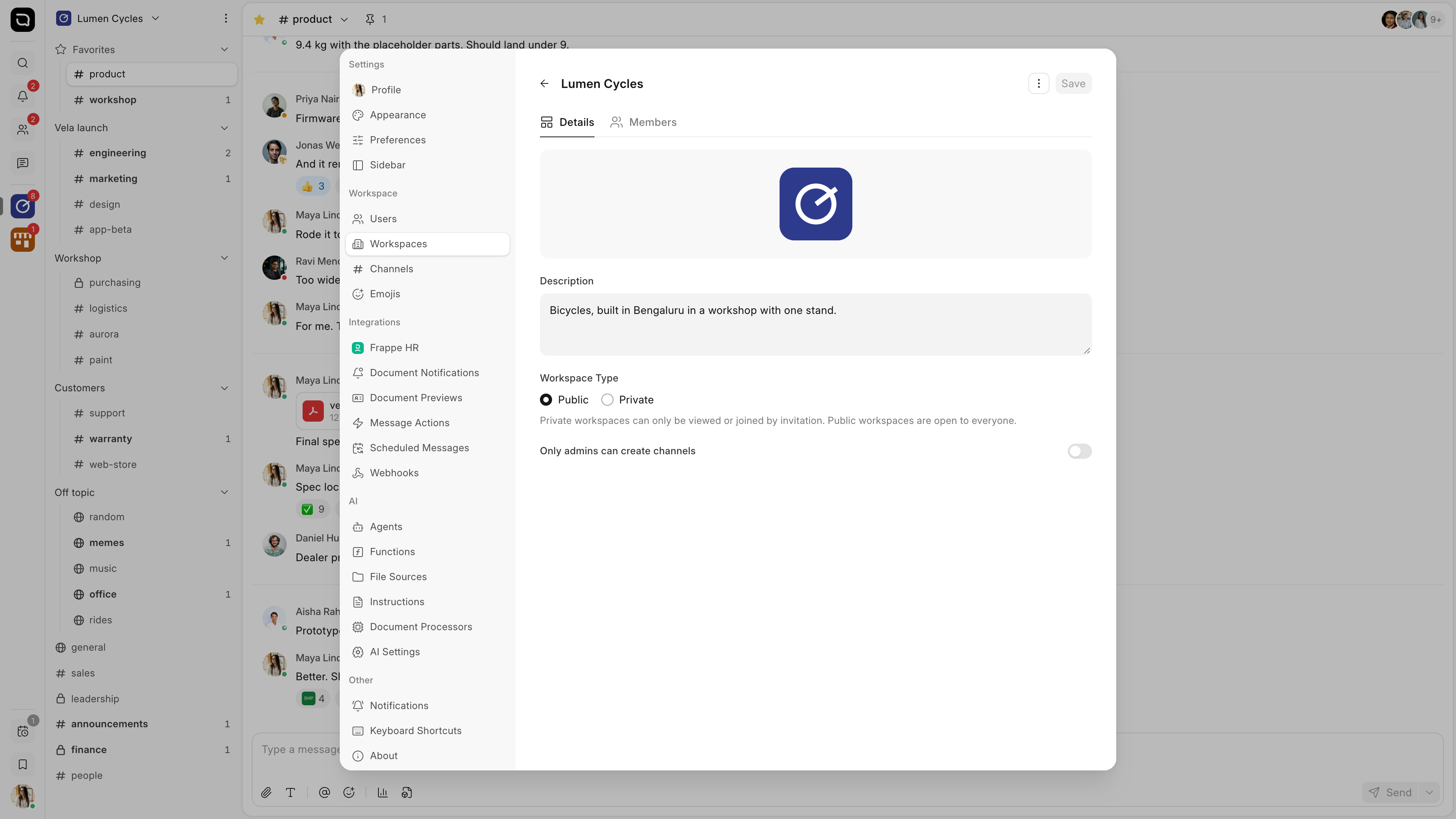Click the thumbs up reaction with 3
The image size is (1456, 819).
(313, 186)
